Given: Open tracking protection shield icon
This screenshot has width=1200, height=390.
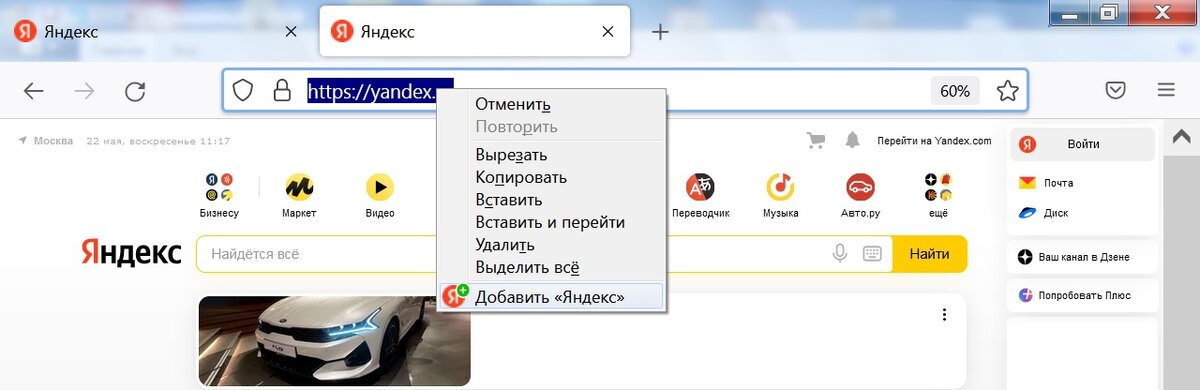Looking at the screenshot, I should [243, 91].
